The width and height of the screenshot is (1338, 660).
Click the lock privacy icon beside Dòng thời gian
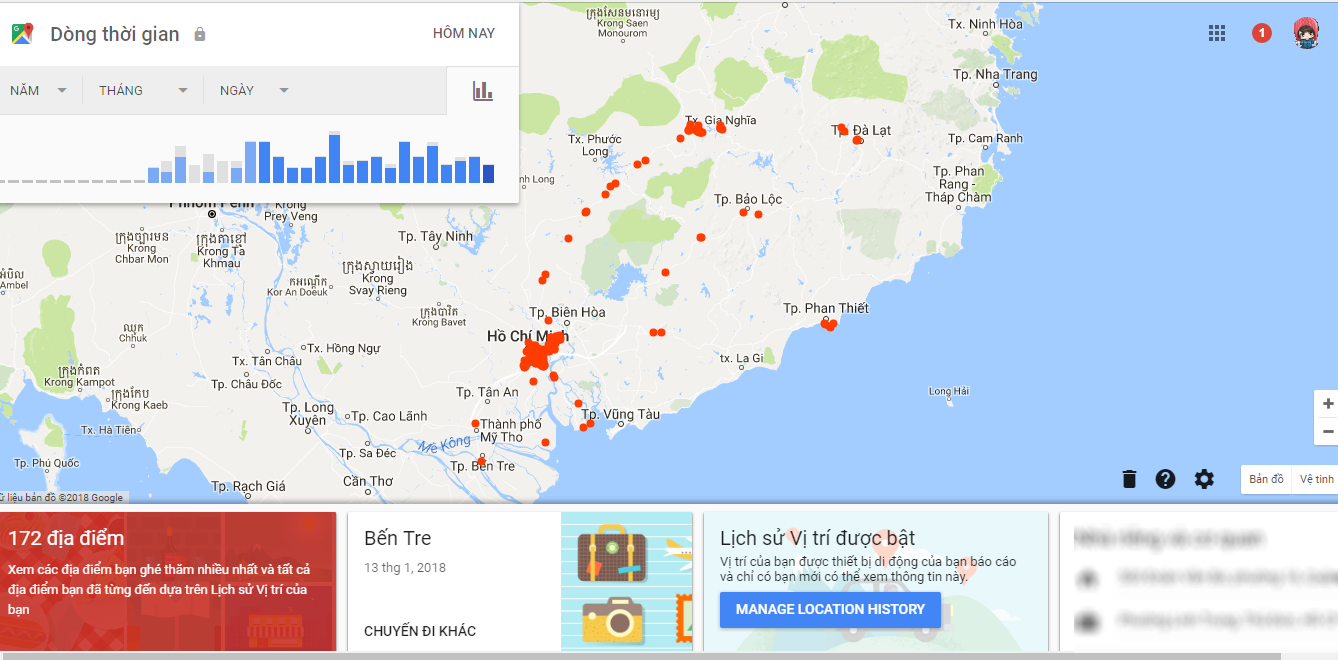[199, 34]
